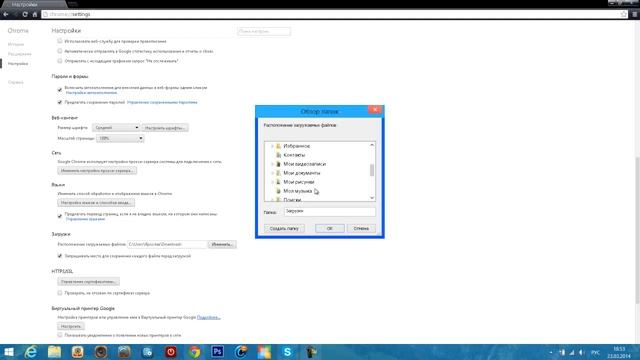The height and width of the screenshot is (360, 640).
Task: Click settings search field
Action: click(x=264, y=31)
